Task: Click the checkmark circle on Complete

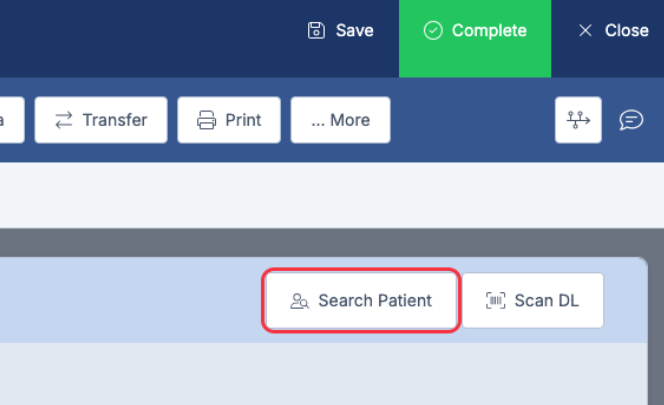Action: click(x=433, y=30)
